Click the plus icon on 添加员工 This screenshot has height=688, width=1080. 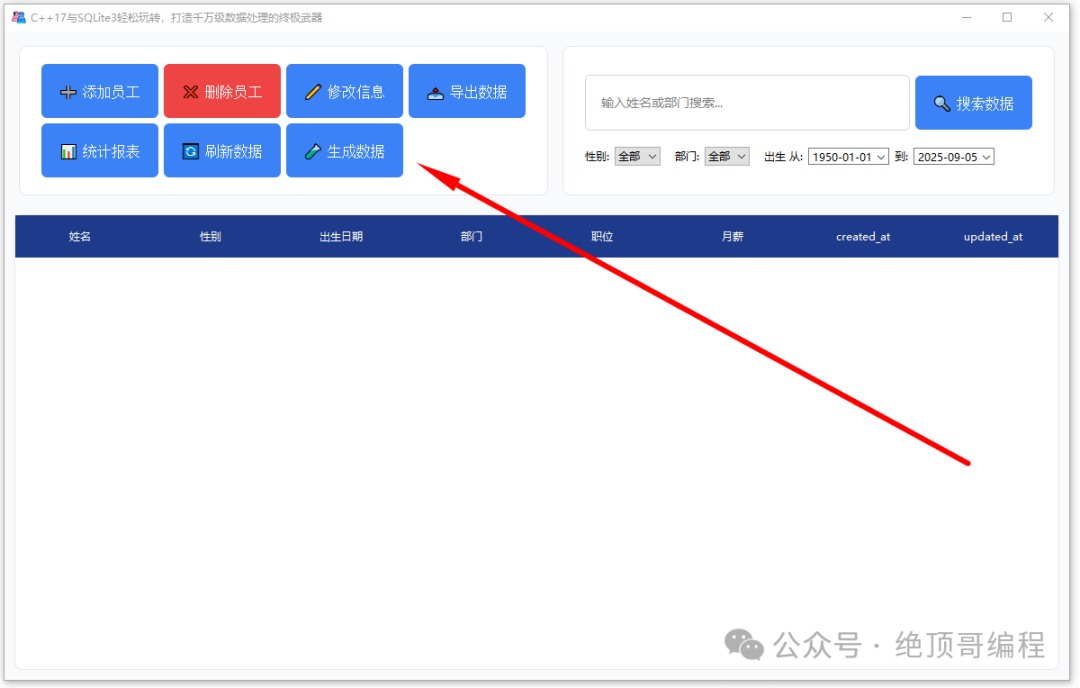click(x=68, y=92)
